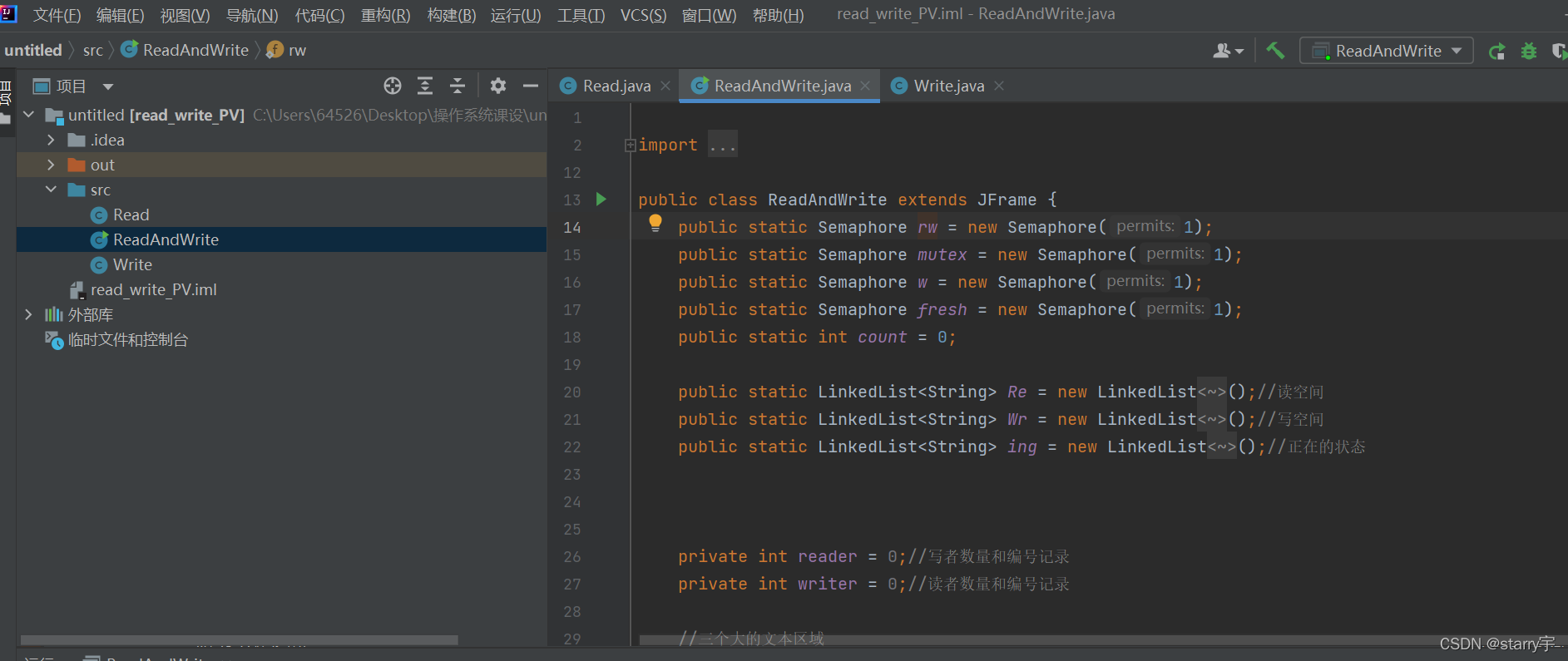Viewport: 1568px width, 661px height.
Task: Open the user account icon menu
Action: (x=1228, y=51)
